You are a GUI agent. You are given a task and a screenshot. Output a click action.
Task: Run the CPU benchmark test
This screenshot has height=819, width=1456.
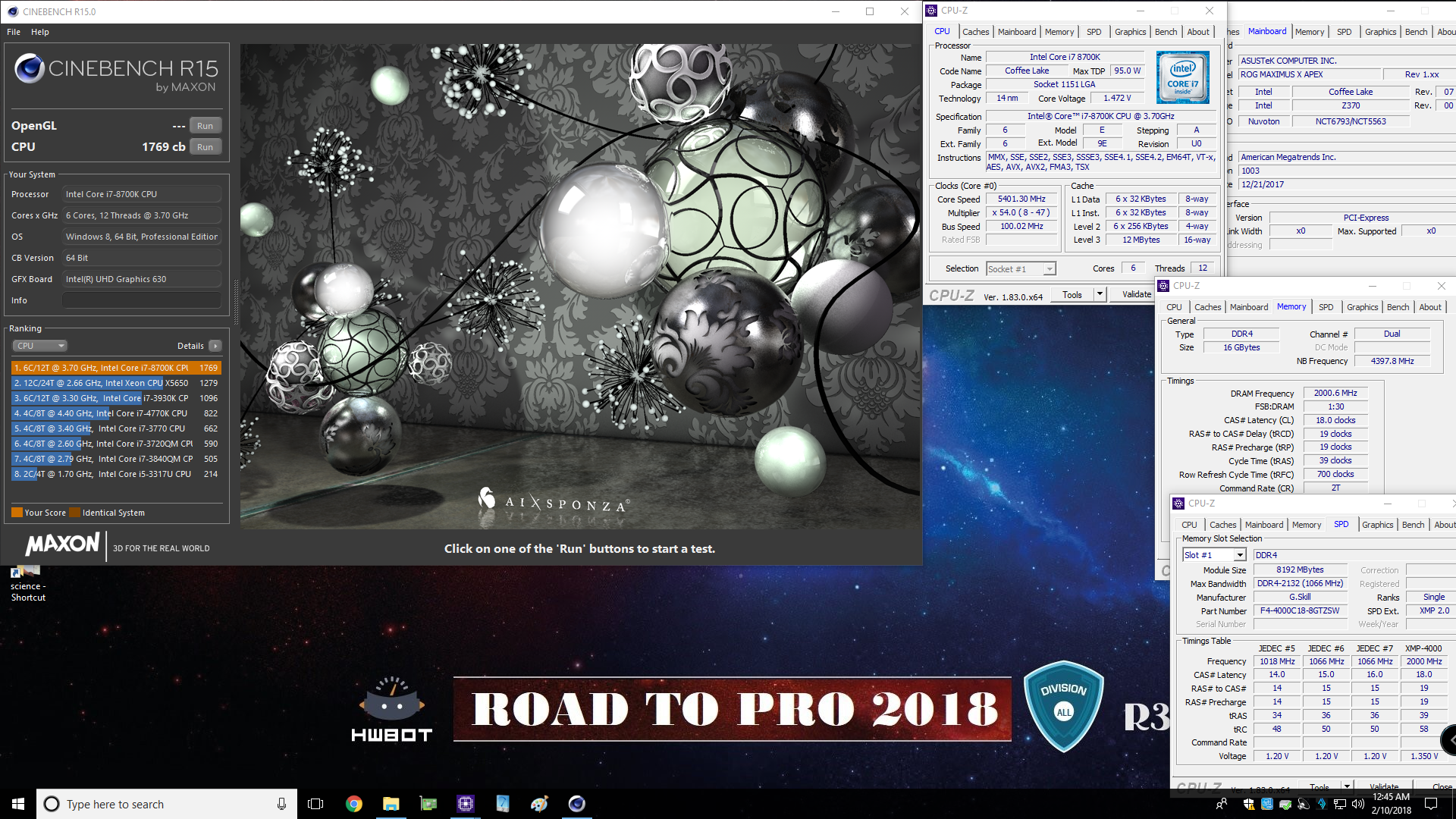205,147
